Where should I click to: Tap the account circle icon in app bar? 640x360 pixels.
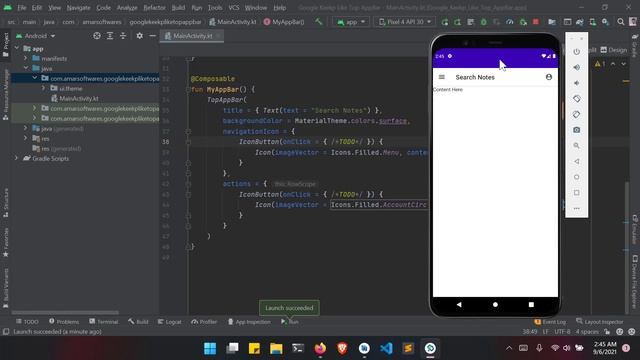549,77
